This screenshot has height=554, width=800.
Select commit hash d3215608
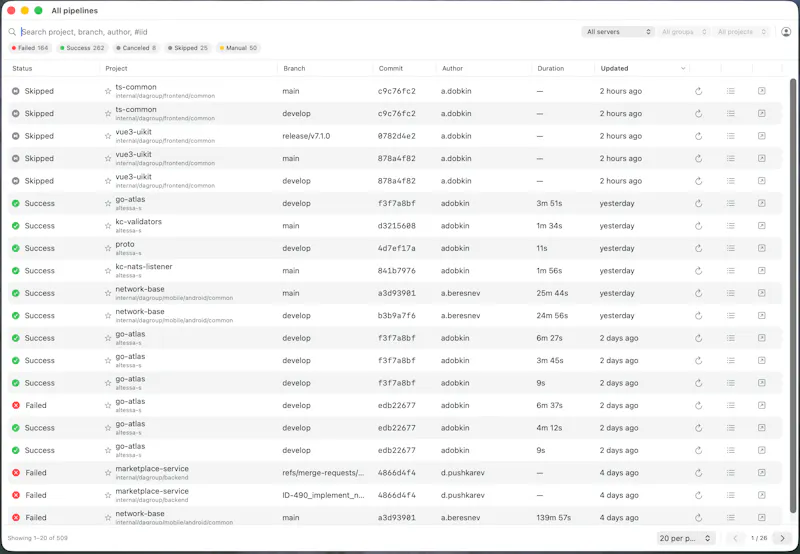pos(396,226)
